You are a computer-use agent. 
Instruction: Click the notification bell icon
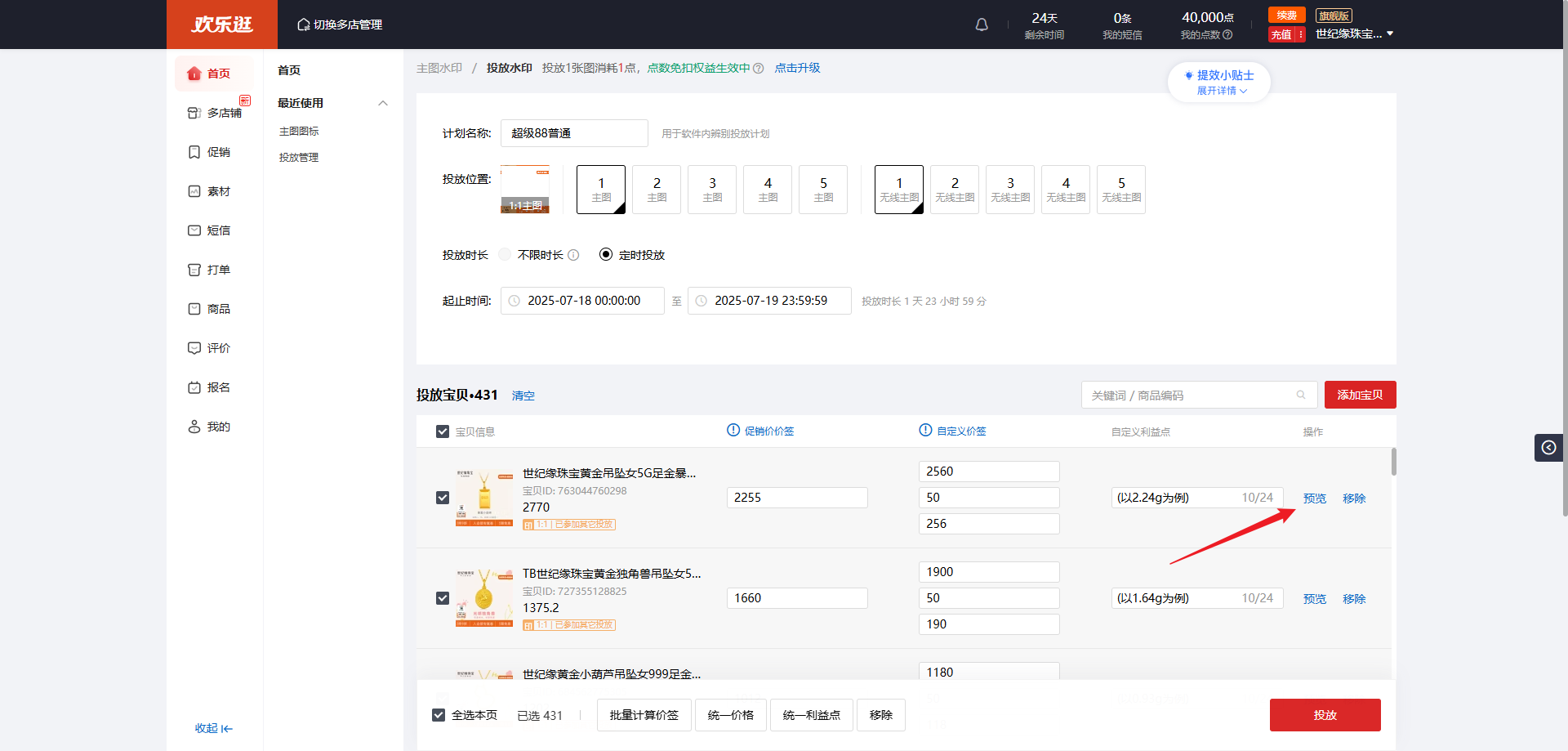click(982, 25)
